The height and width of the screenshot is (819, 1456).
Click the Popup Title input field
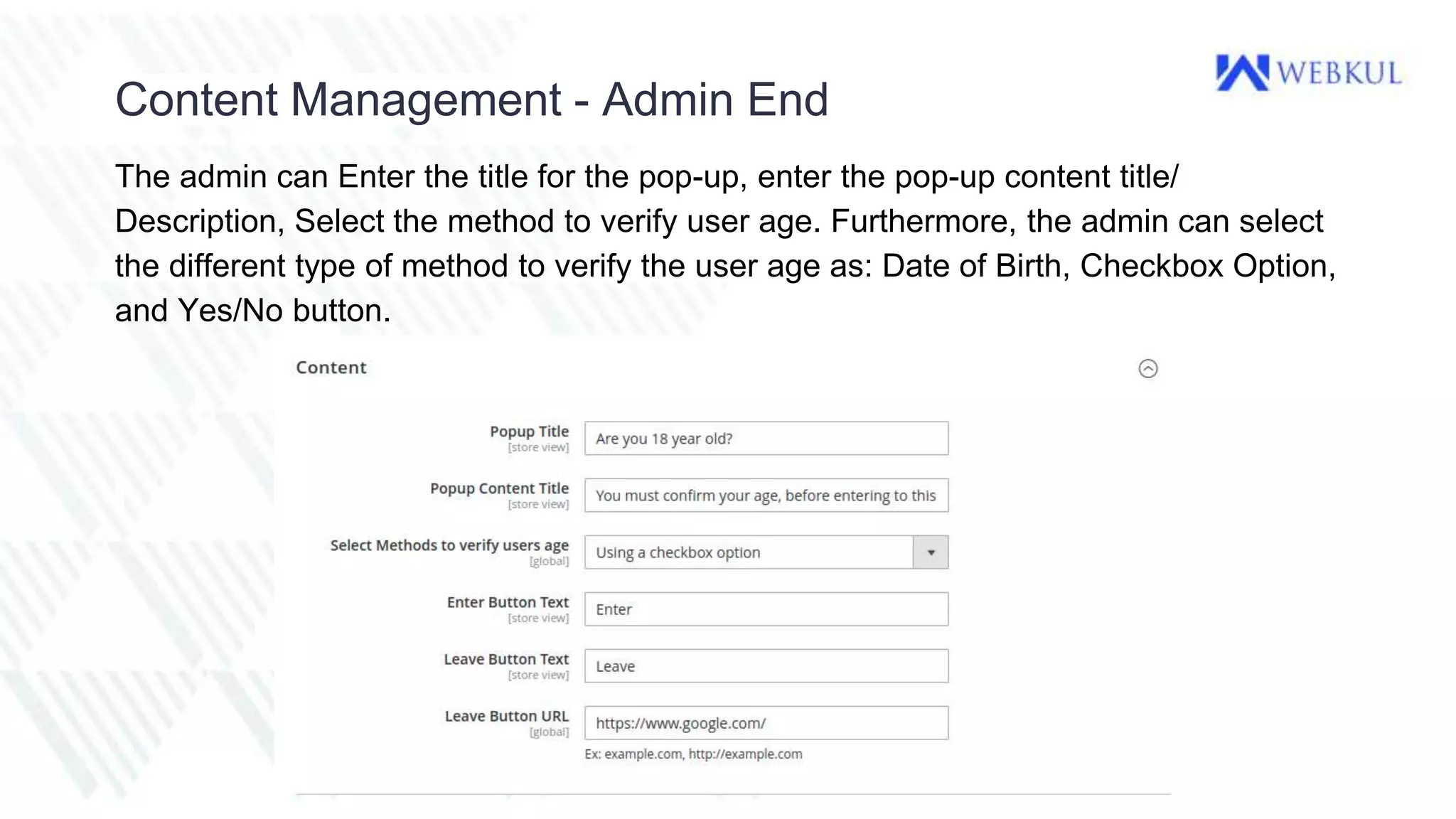point(766,439)
